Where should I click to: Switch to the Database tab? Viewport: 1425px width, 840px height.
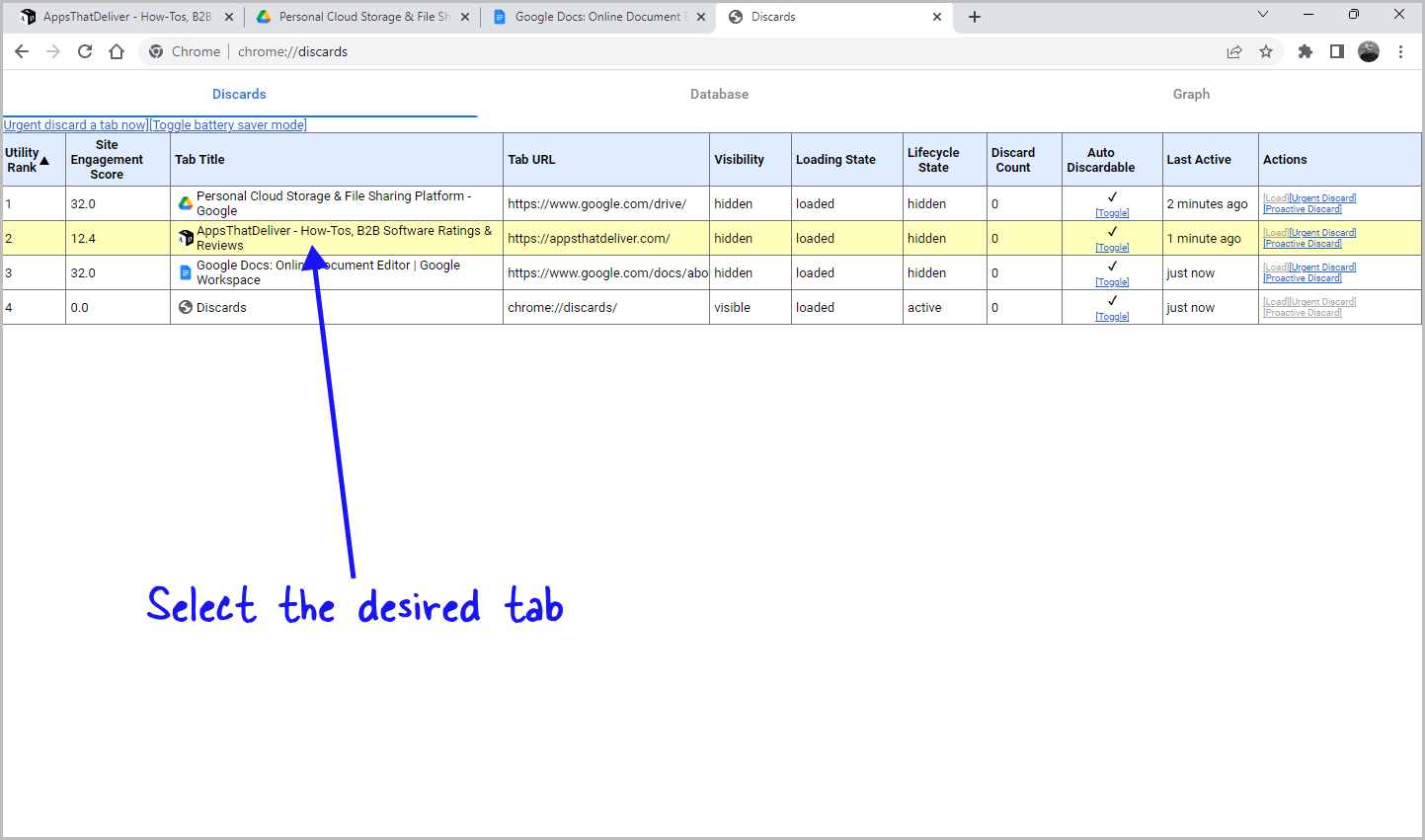pos(719,94)
